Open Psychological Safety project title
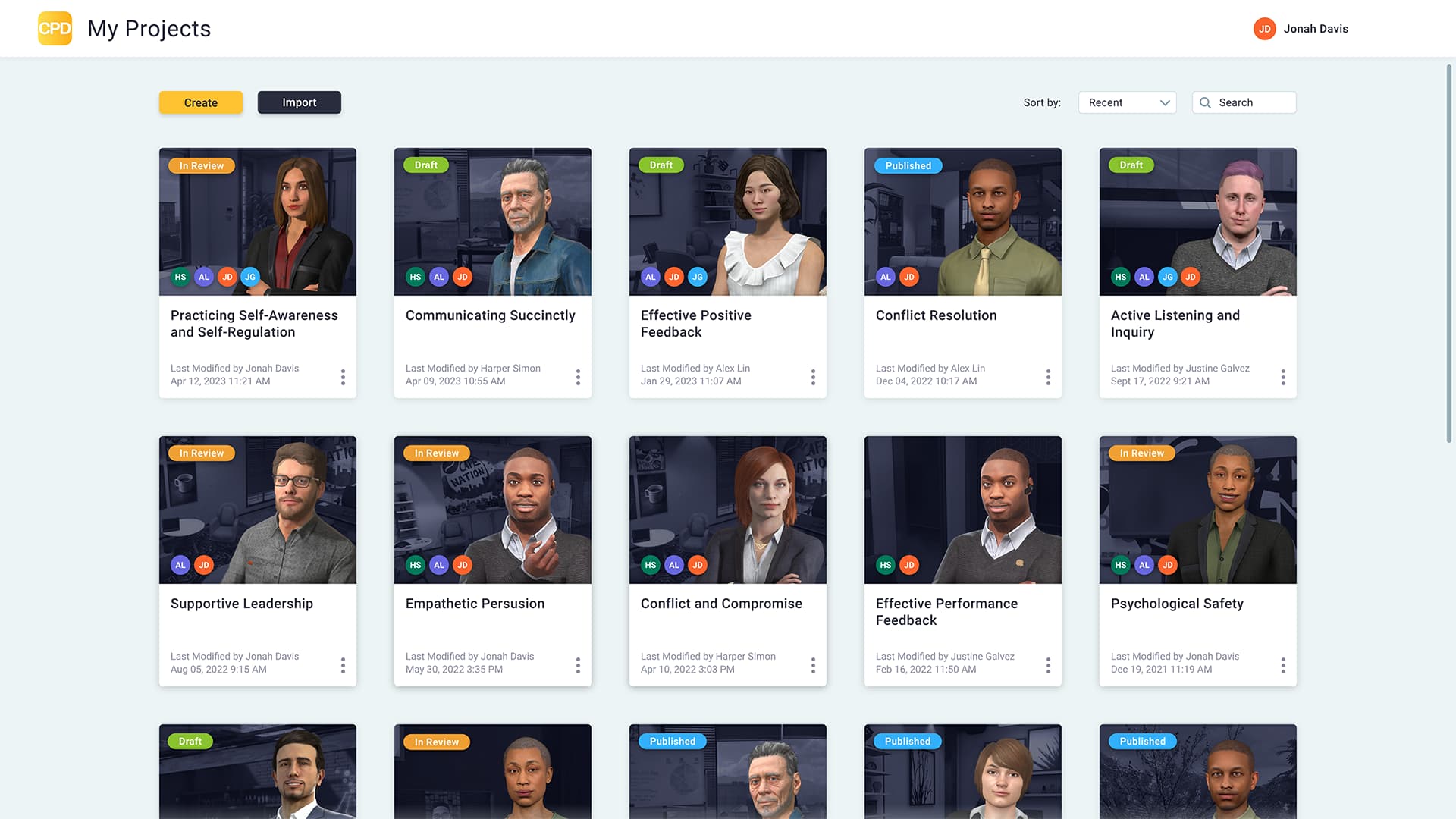 click(1177, 604)
